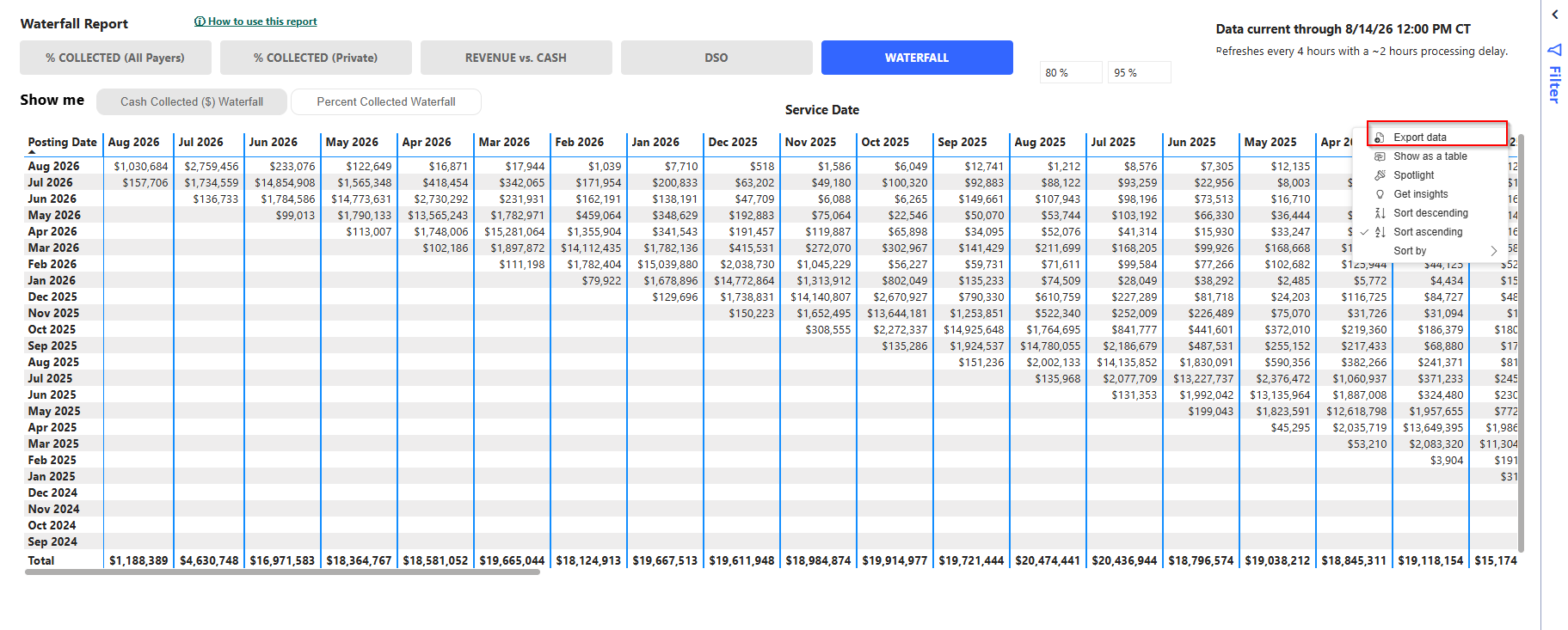Open How to use this report link
This screenshot has height=630, width=1568.
pos(256,21)
